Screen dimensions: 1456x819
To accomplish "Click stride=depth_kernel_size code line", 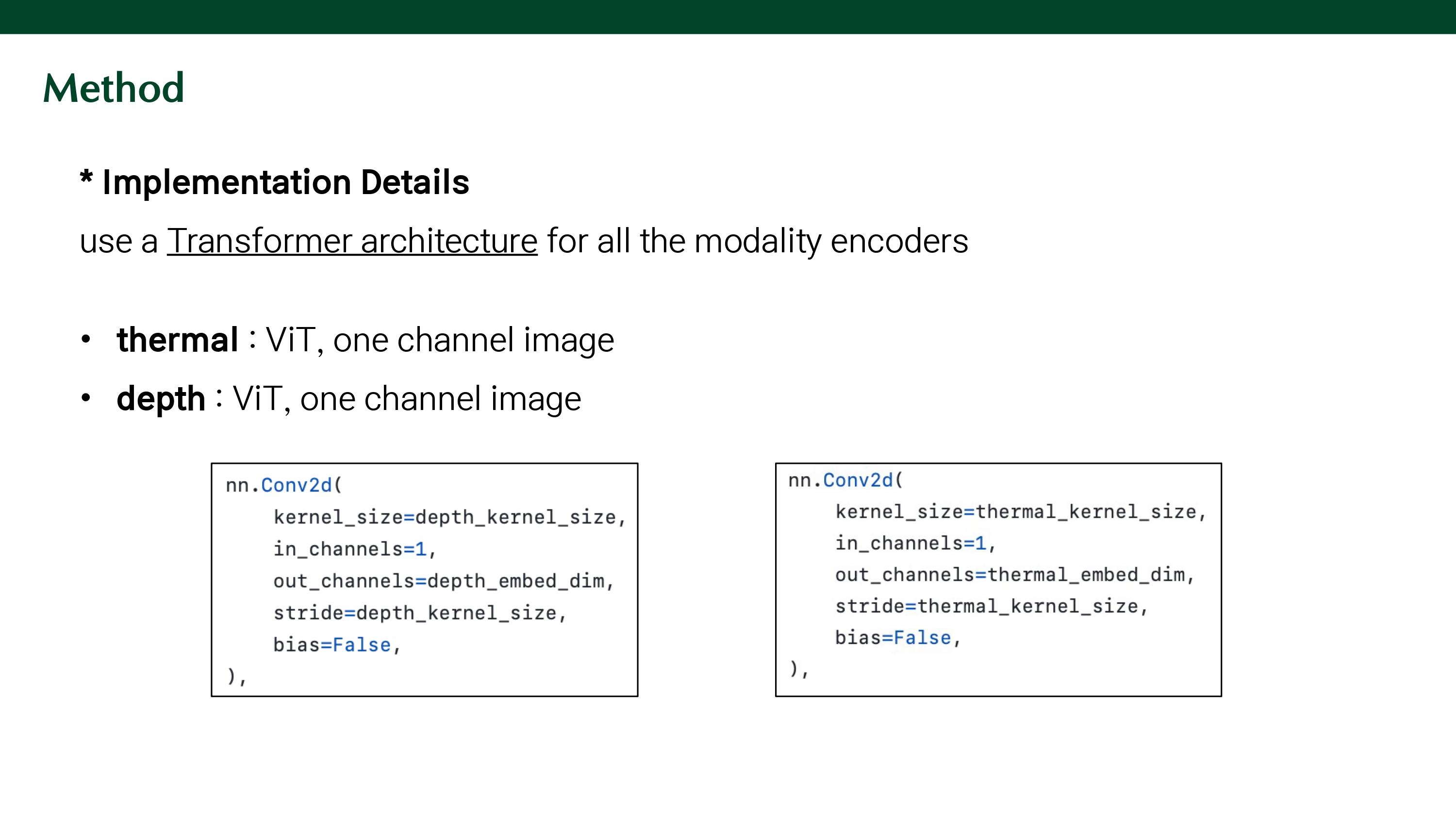I will [x=419, y=613].
